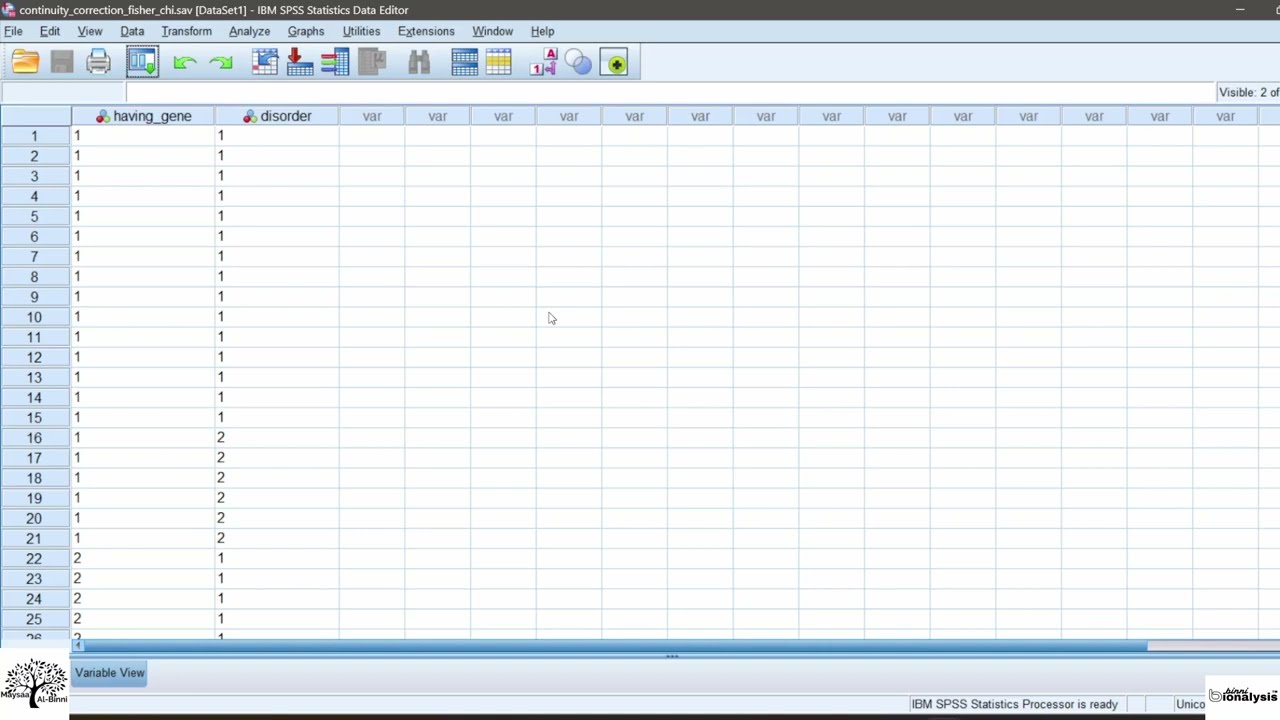This screenshot has height=720, width=1280.
Task: Select the having_gene column header
Action: point(143,116)
